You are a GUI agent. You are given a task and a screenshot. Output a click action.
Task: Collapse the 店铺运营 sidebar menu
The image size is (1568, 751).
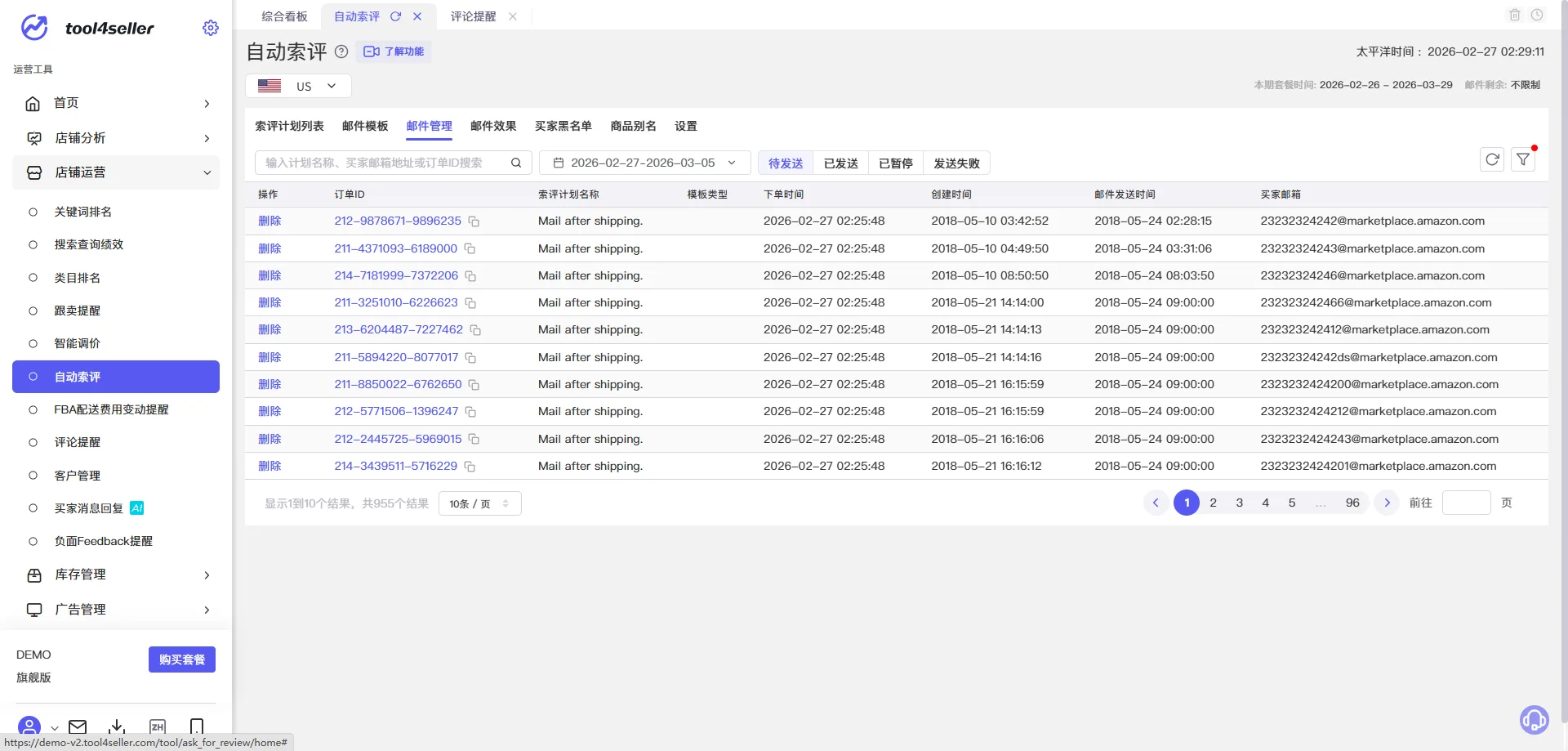click(116, 172)
